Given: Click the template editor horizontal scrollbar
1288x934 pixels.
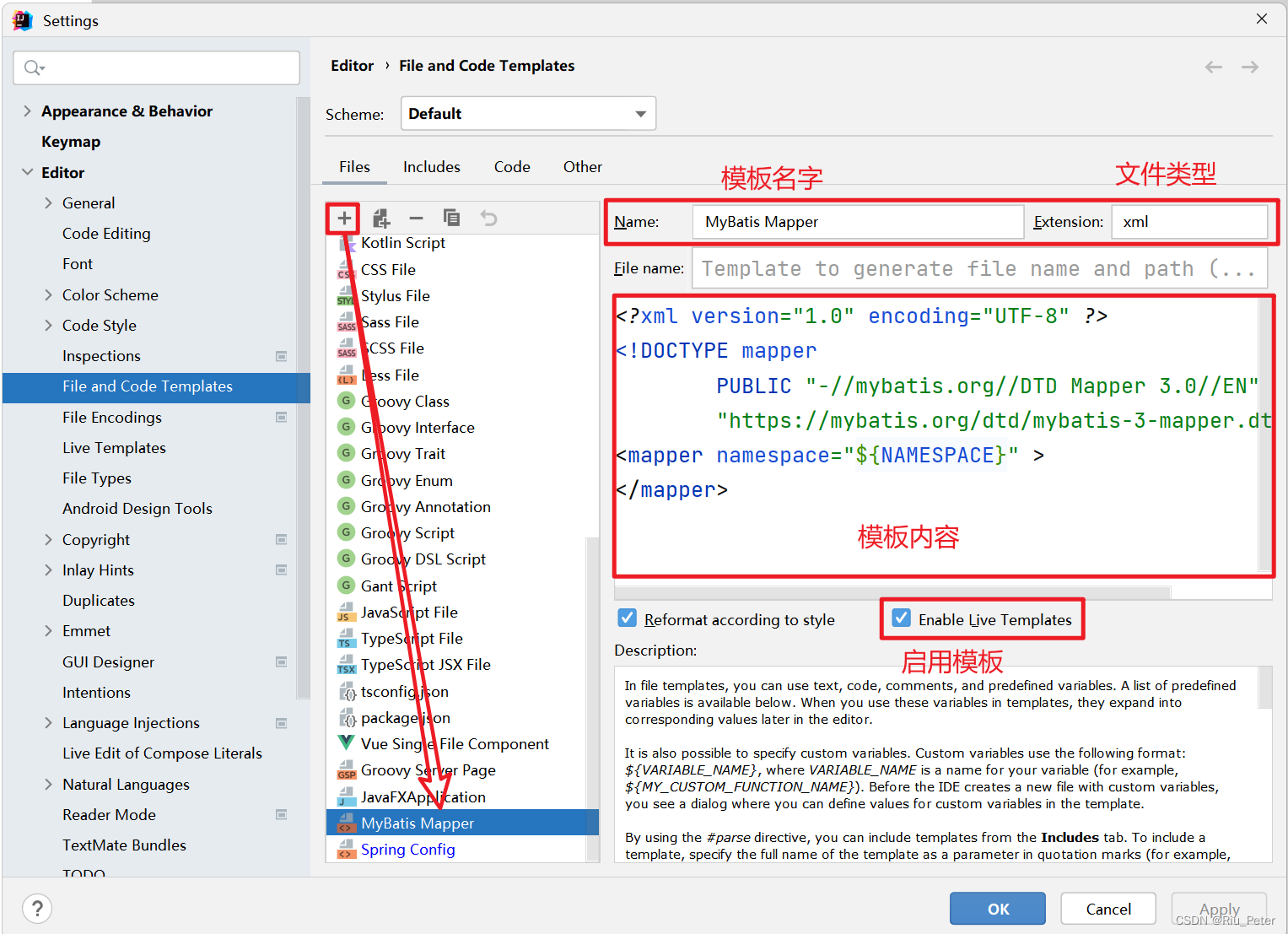Looking at the screenshot, I should 892,592.
